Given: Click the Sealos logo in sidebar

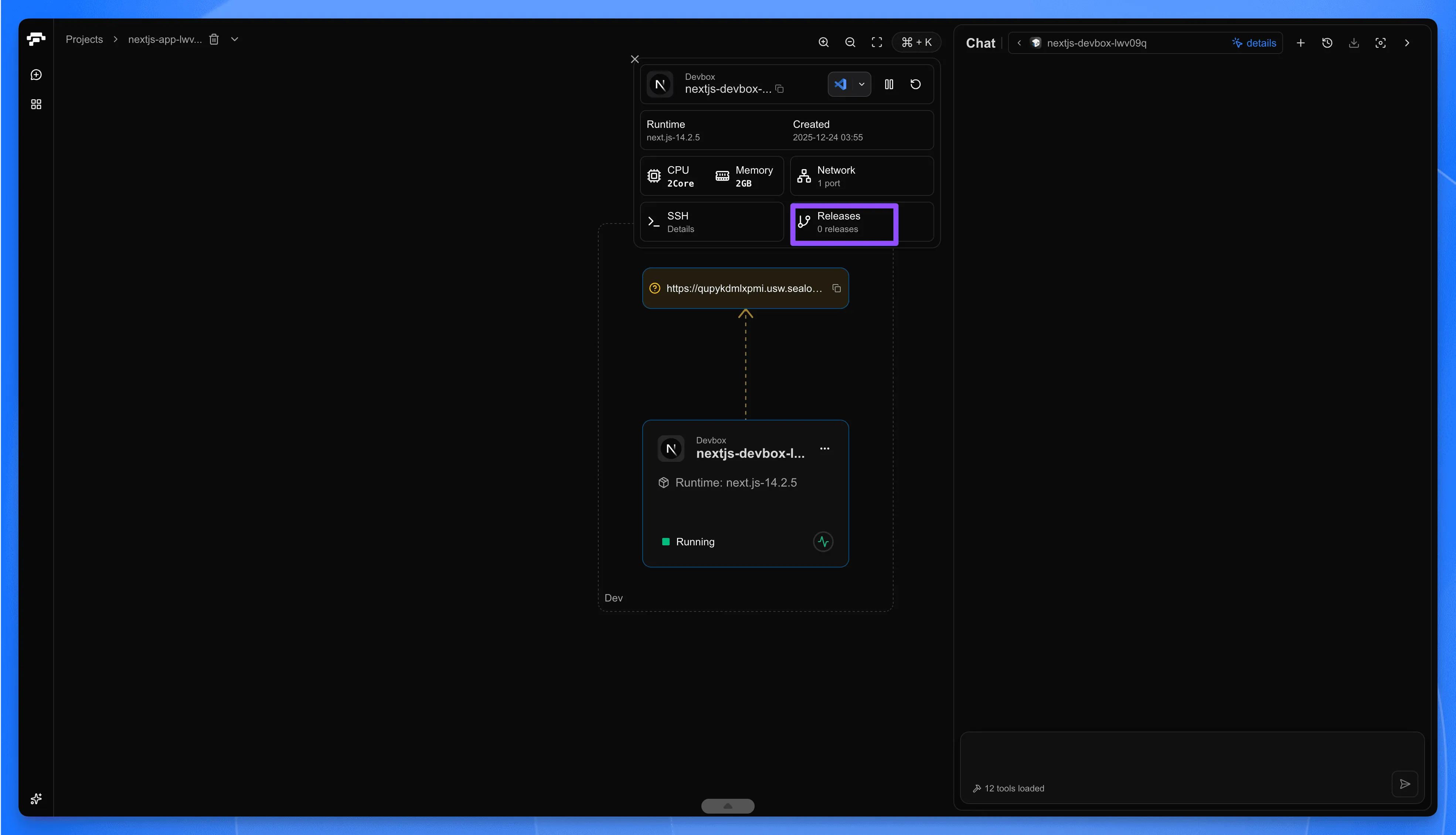Looking at the screenshot, I should 35,39.
